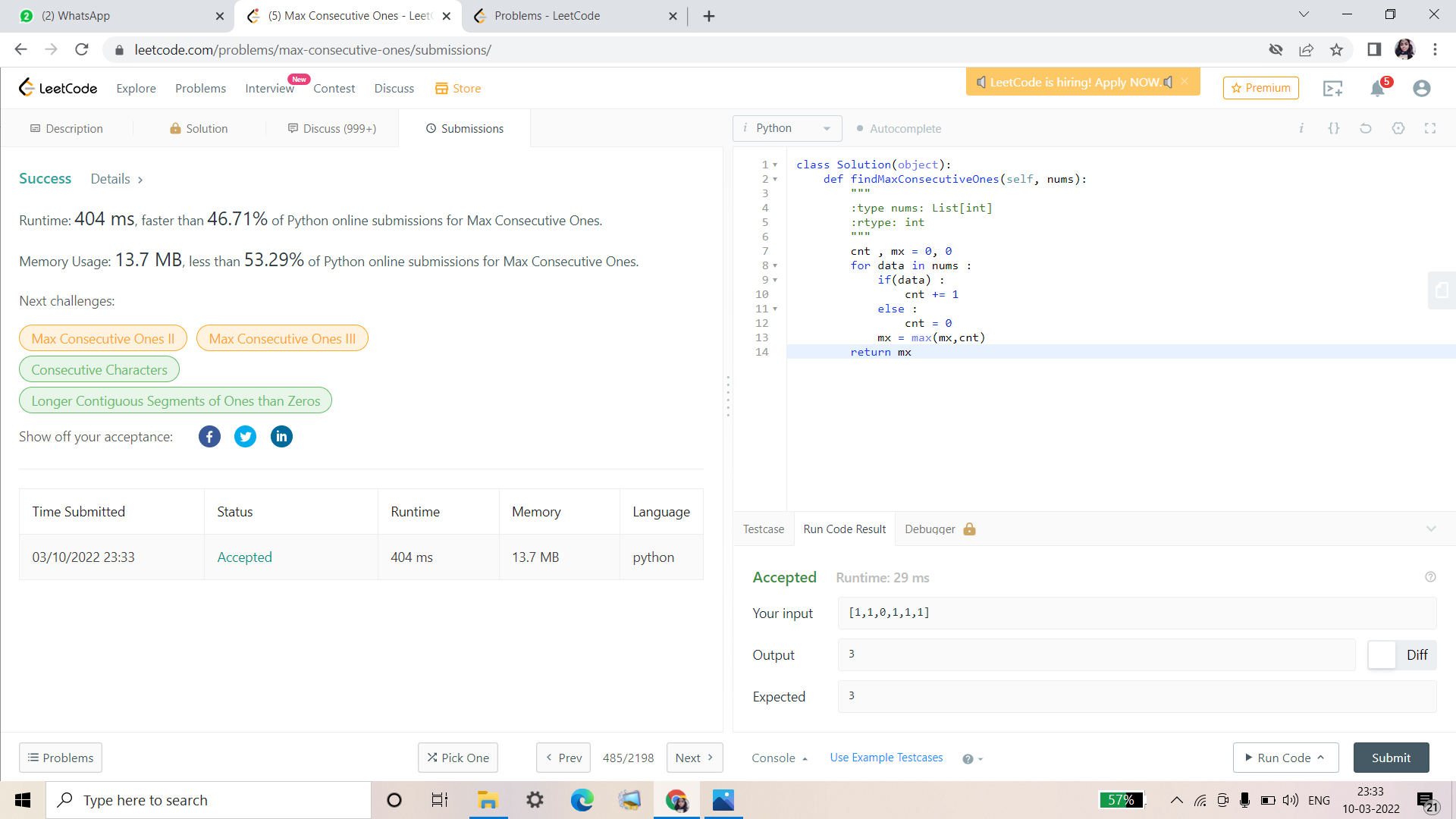Open Windows Start menu
1456x819 pixels.
tap(23, 800)
